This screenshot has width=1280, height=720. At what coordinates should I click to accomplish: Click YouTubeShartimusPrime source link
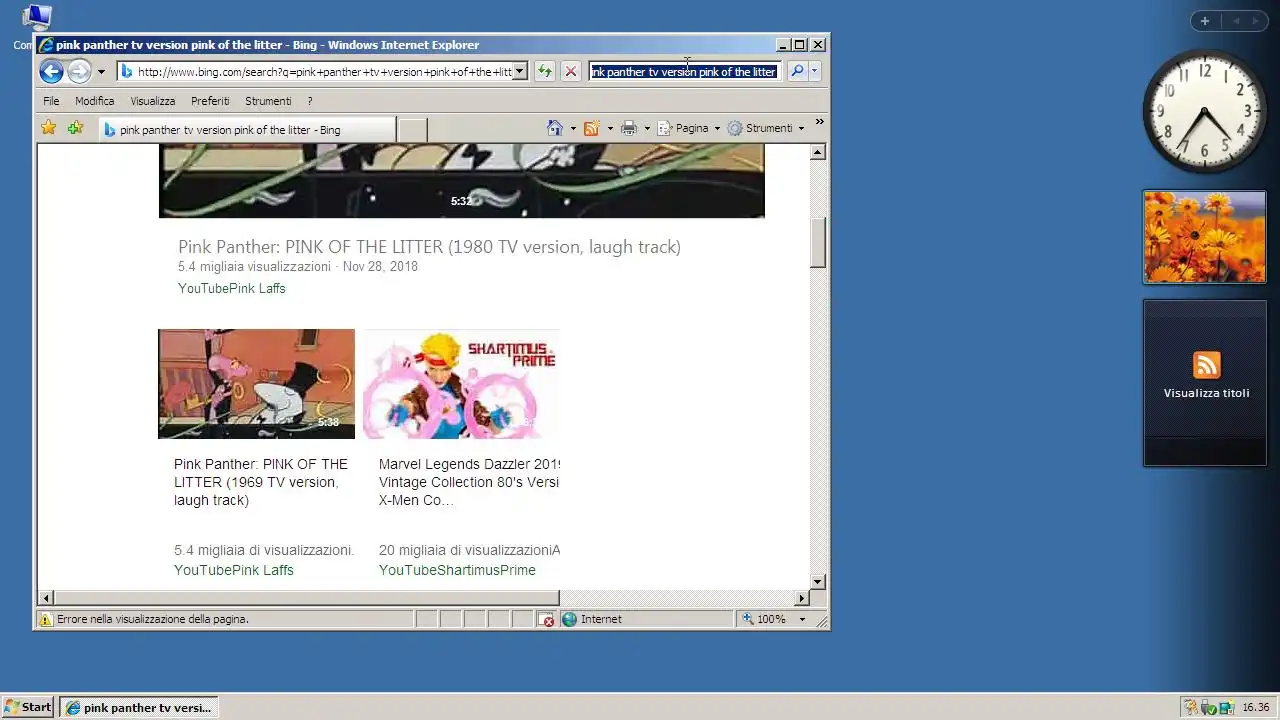[457, 570]
